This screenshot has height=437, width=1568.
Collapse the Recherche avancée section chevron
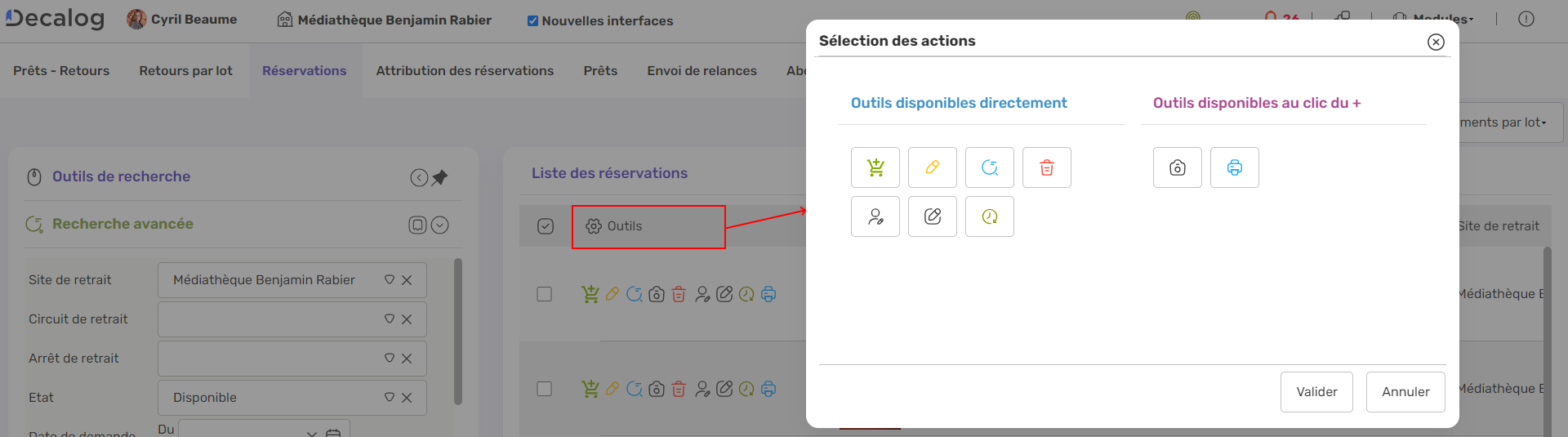coord(439,225)
